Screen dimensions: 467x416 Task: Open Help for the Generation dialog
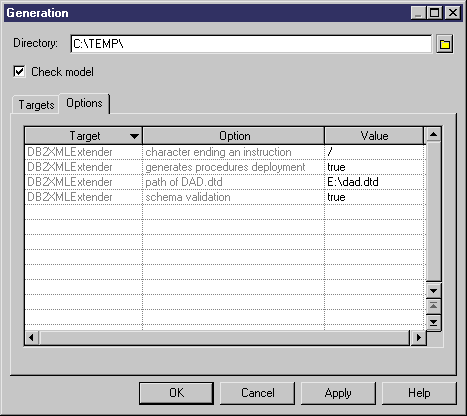pos(419,393)
